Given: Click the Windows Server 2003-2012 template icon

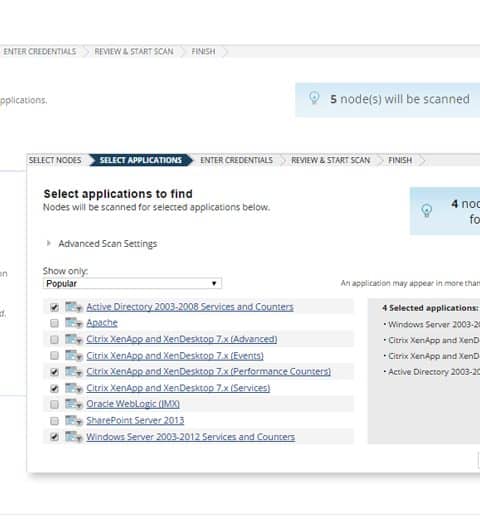Looking at the screenshot, I should click(x=74, y=437).
